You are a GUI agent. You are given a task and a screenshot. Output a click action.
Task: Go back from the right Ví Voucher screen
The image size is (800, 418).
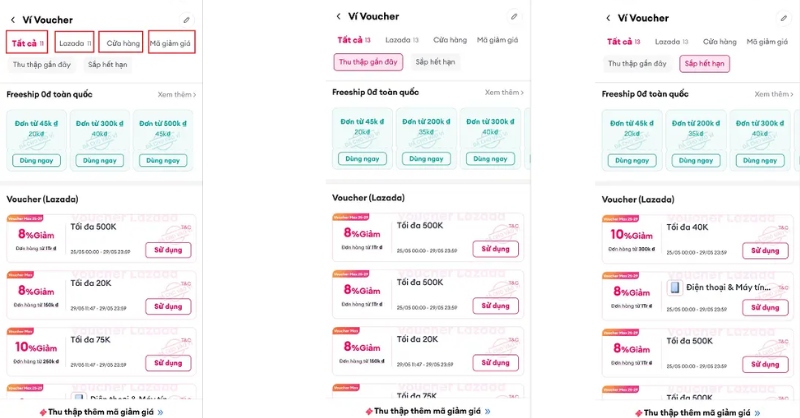click(609, 19)
